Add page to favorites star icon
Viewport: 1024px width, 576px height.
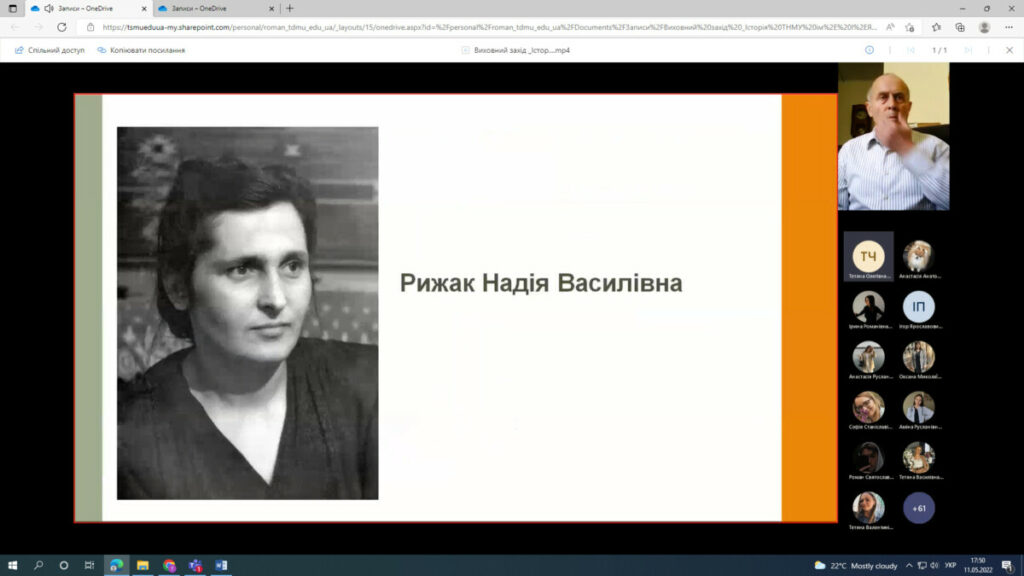pyautogui.click(x=937, y=27)
